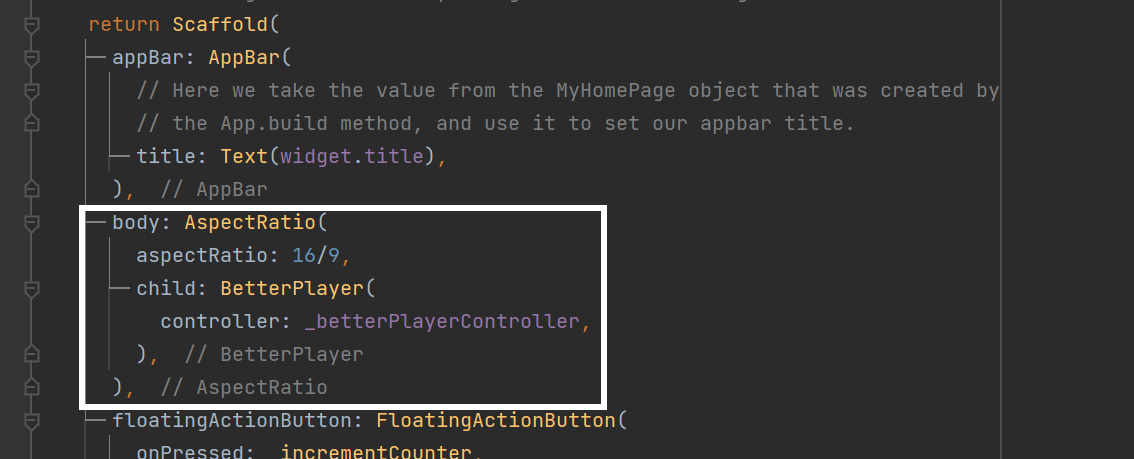Place cursor on the 16/9 value
The image size is (1134, 459).
point(316,255)
